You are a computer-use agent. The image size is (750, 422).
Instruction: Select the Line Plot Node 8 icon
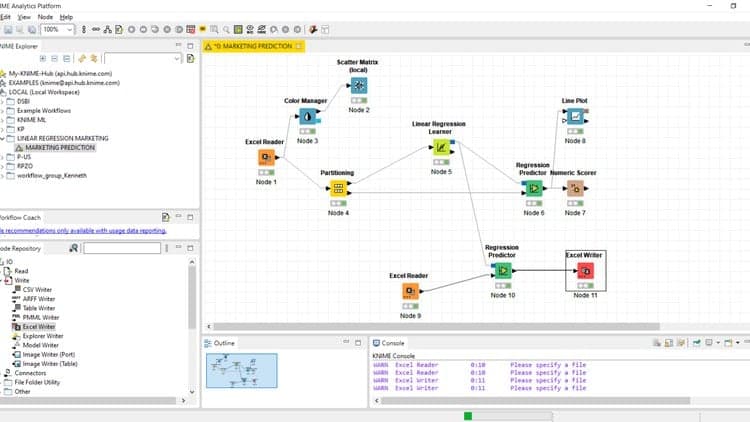click(x=575, y=116)
